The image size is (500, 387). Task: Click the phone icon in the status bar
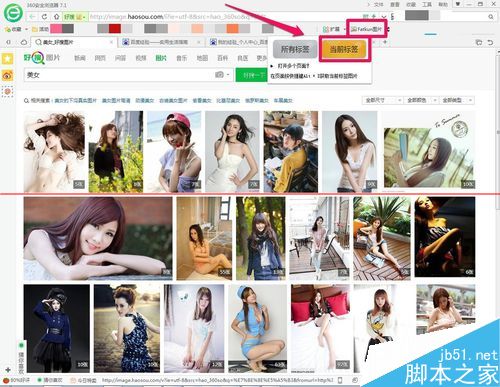340,380
